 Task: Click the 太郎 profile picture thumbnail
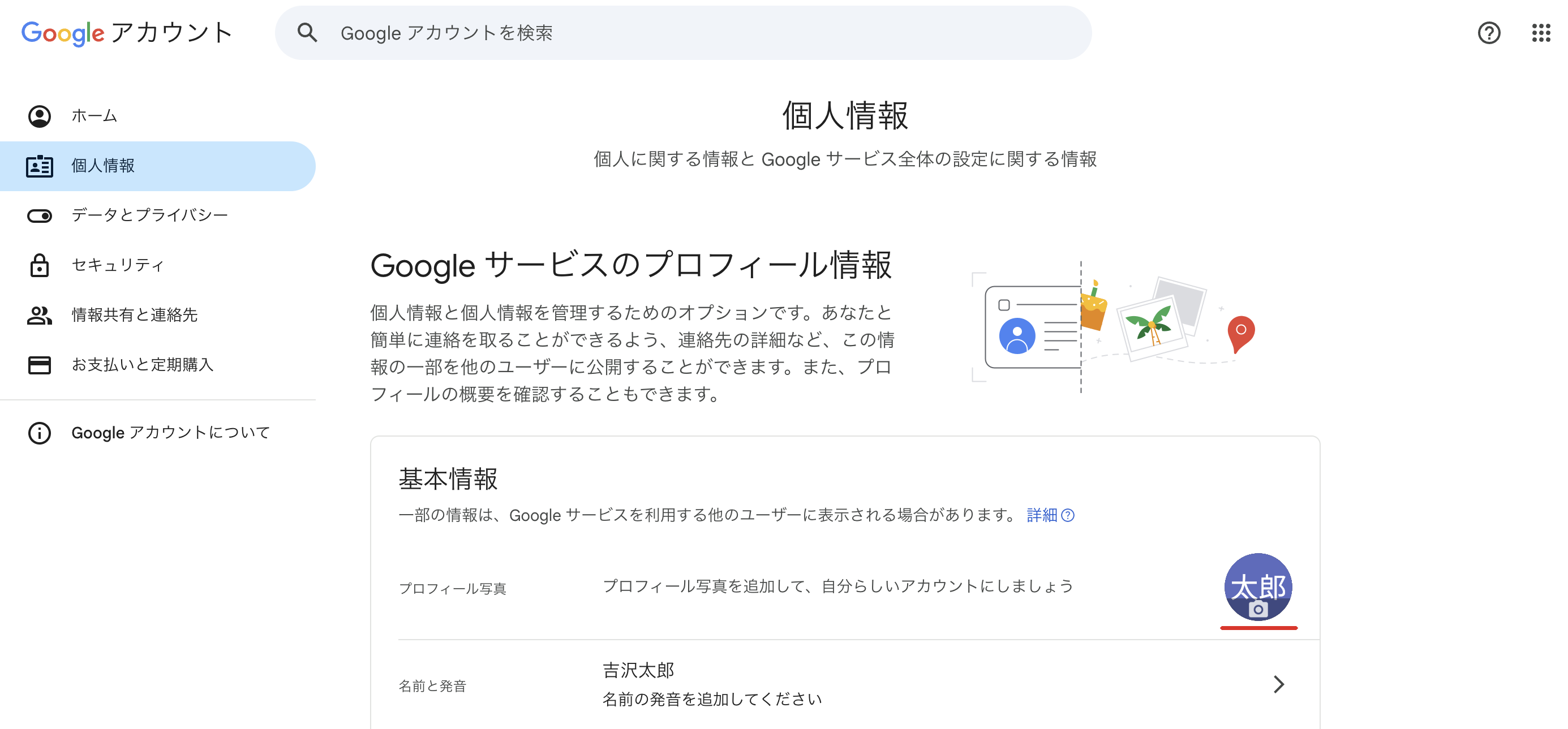click(1258, 586)
